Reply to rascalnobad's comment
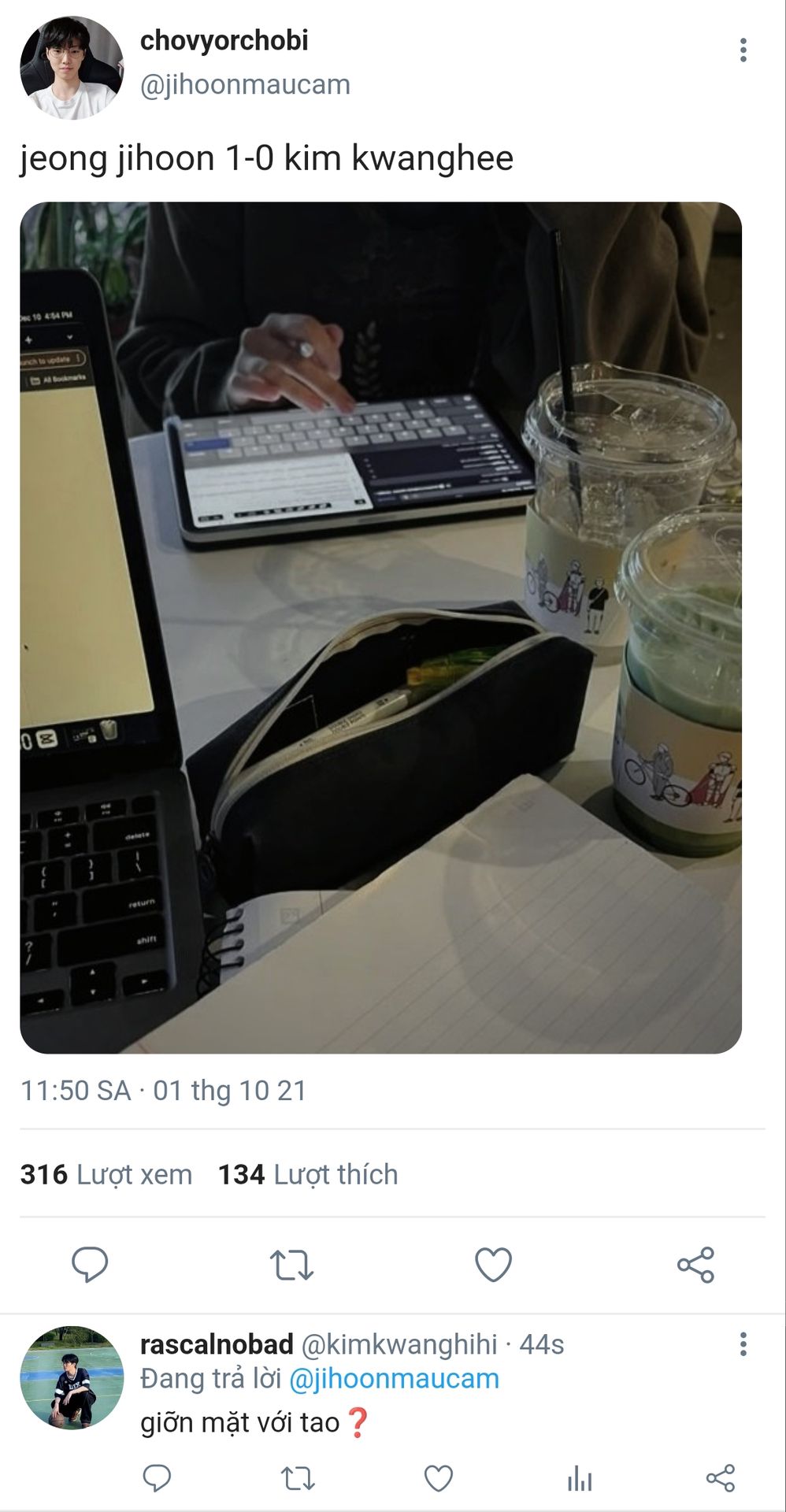The image size is (786, 1512). 157,1478
